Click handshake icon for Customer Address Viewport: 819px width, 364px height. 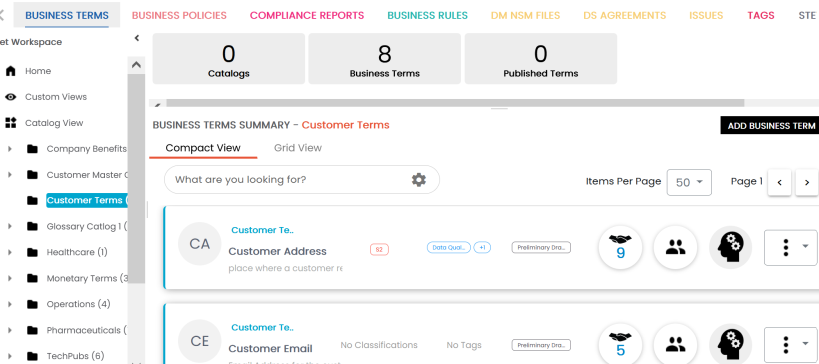(621, 248)
